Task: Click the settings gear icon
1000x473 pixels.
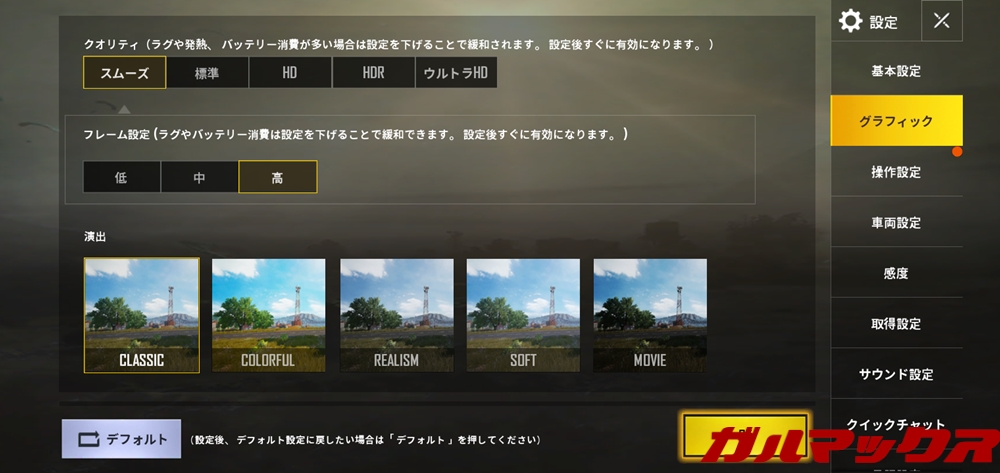Action: pos(850,22)
